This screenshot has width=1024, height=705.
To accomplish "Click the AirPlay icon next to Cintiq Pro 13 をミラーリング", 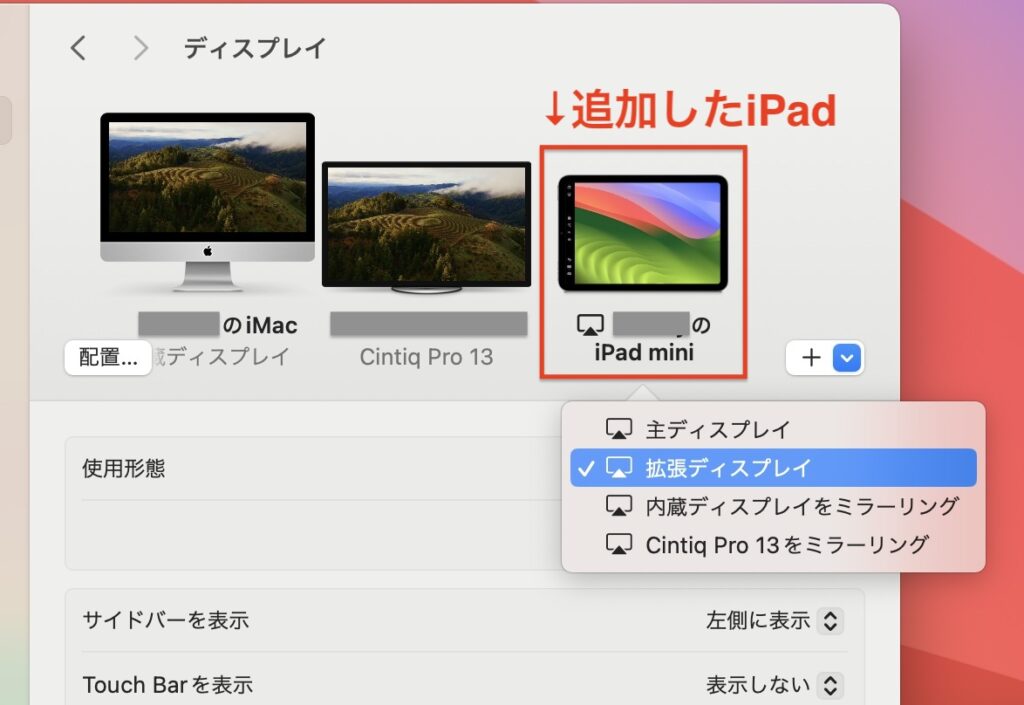I will pos(618,544).
